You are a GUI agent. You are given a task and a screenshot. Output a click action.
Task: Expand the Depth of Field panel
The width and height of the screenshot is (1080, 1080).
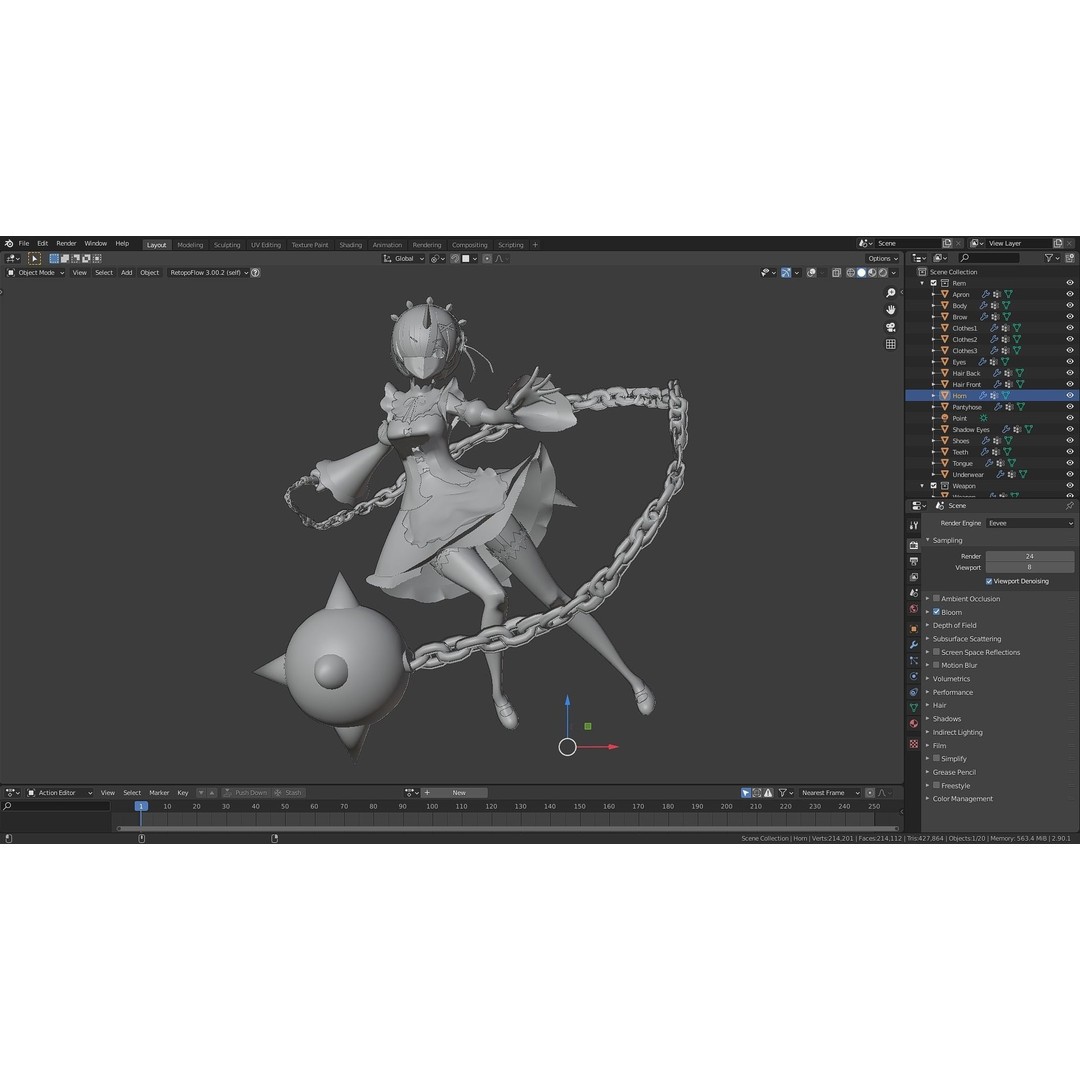pyautogui.click(x=954, y=625)
